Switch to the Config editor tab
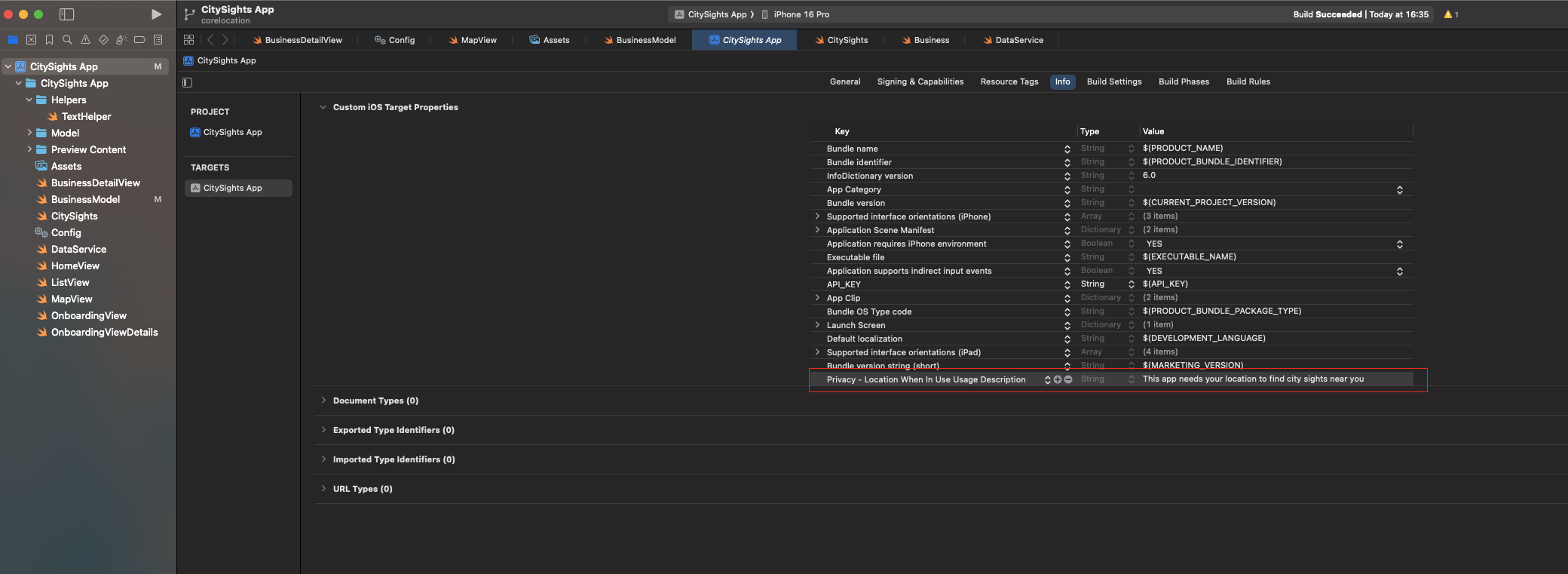The width and height of the screenshot is (1568, 574). 395,40
